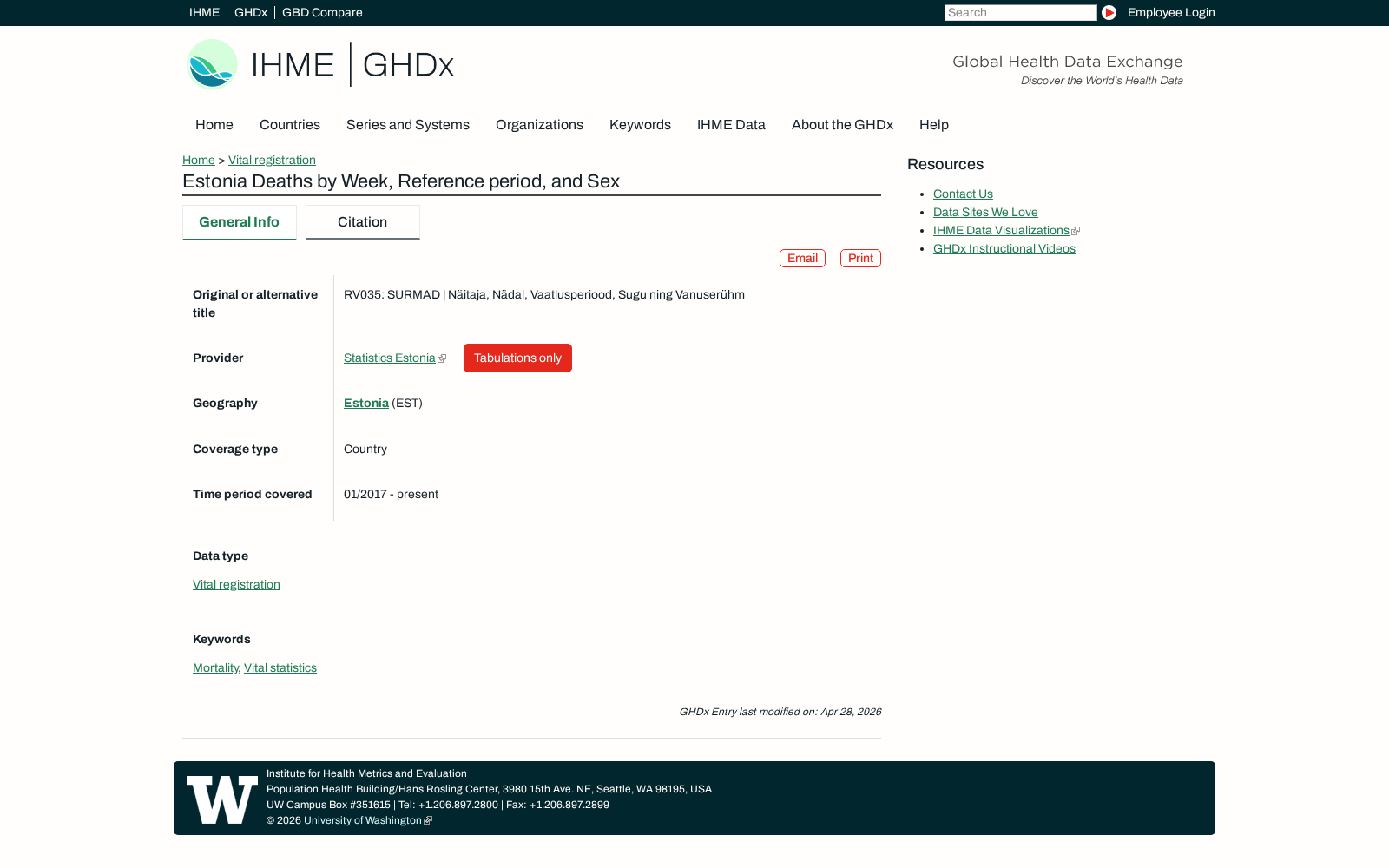Click the 'RV035: SURMAD' alternative title text
The height and width of the screenshot is (868, 1389).
coord(544,294)
